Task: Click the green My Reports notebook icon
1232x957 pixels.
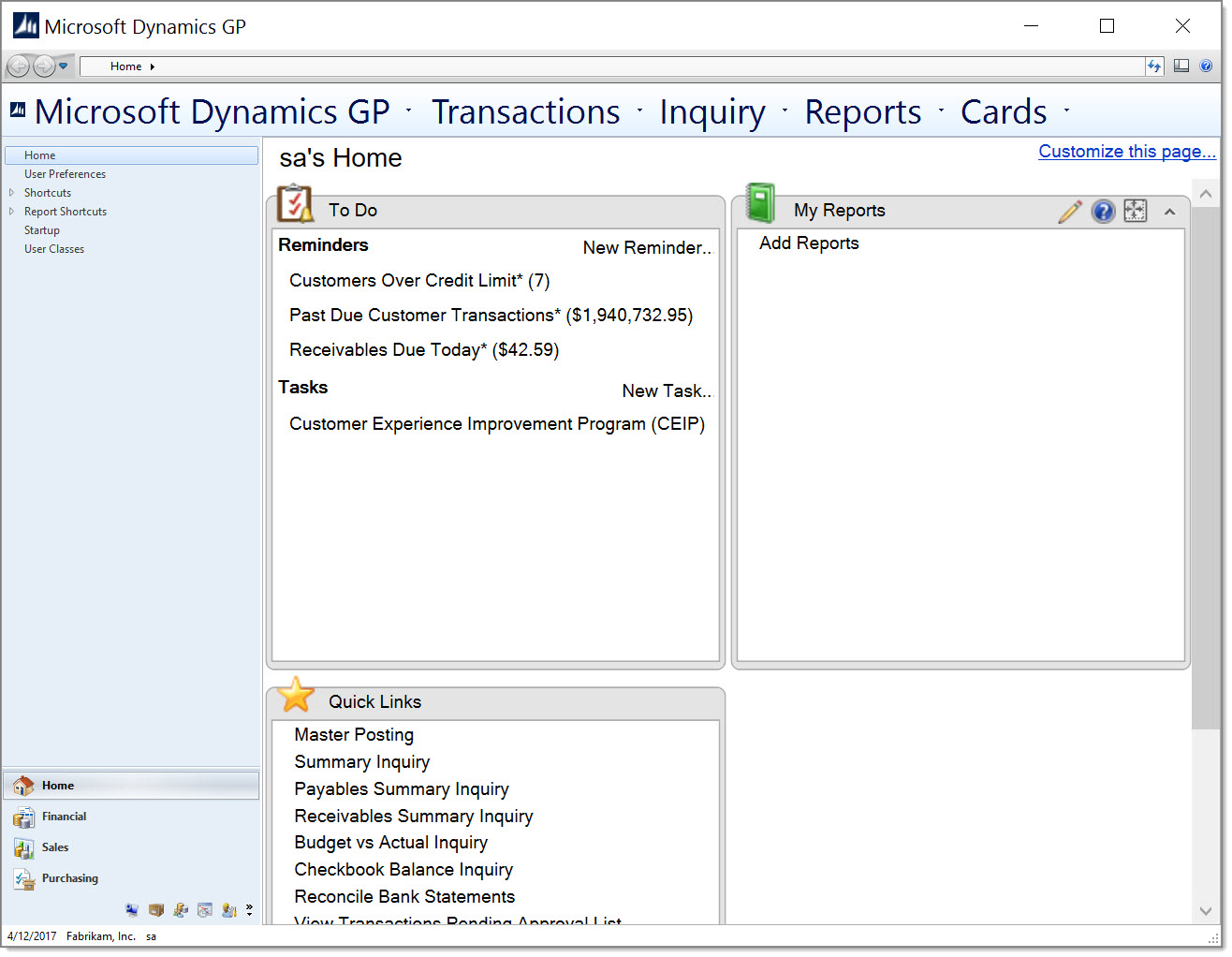Action: click(760, 203)
